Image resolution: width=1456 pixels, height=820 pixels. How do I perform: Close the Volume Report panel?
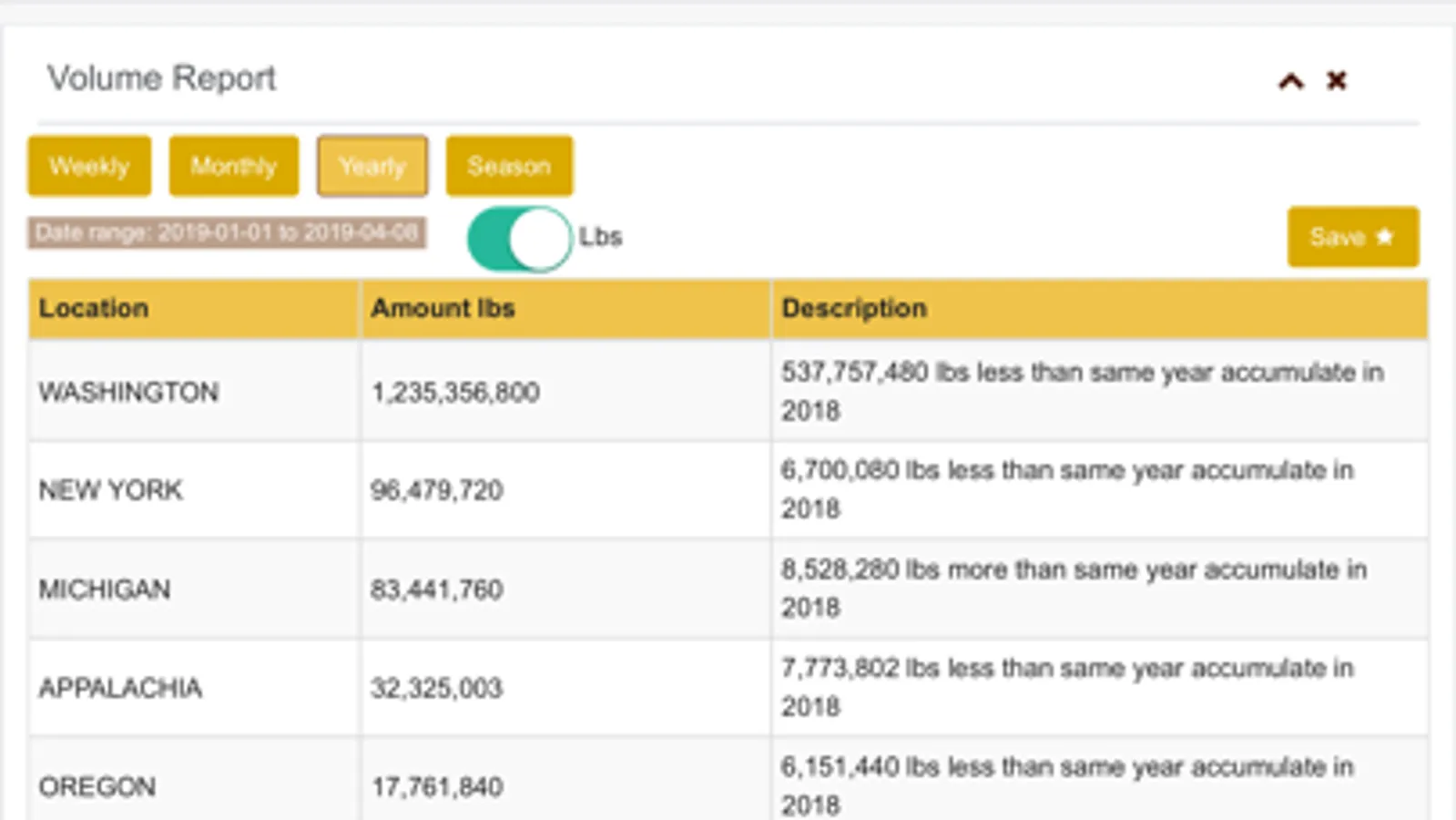point(1336,81)
